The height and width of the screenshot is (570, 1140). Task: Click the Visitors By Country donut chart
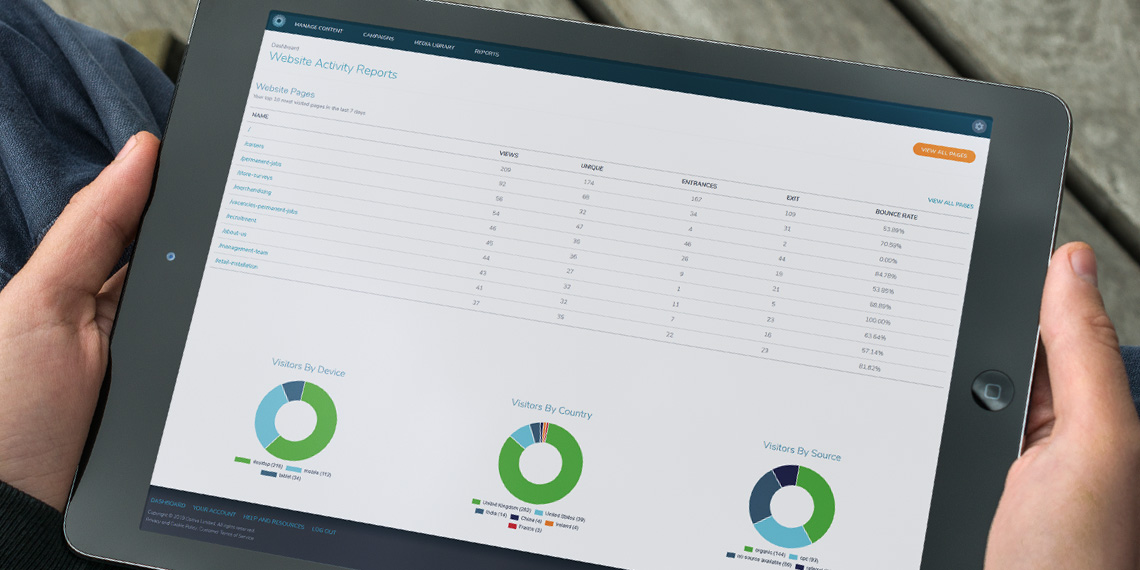pos(540,463)
